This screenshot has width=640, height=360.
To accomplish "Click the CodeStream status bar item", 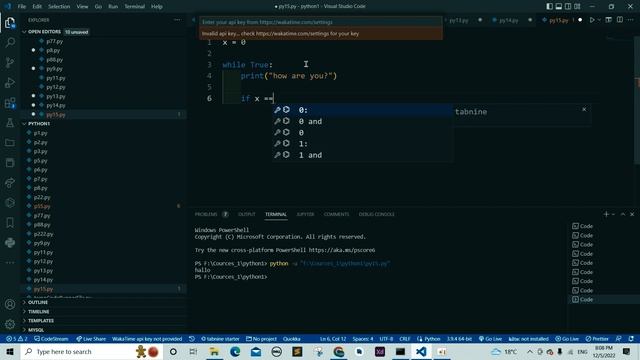I will 51,339.
